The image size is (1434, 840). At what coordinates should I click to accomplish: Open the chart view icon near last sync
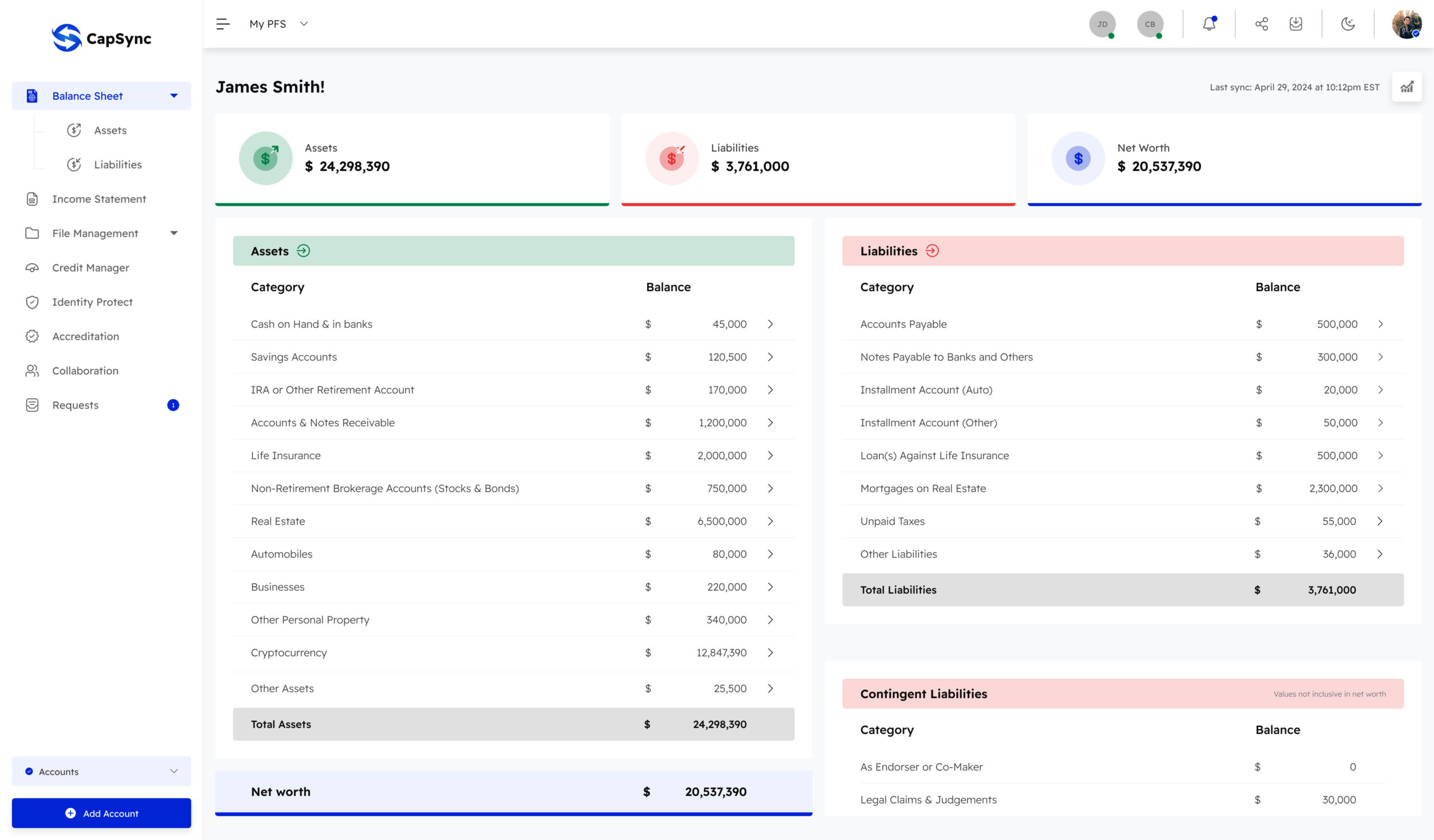[1407, 87]
